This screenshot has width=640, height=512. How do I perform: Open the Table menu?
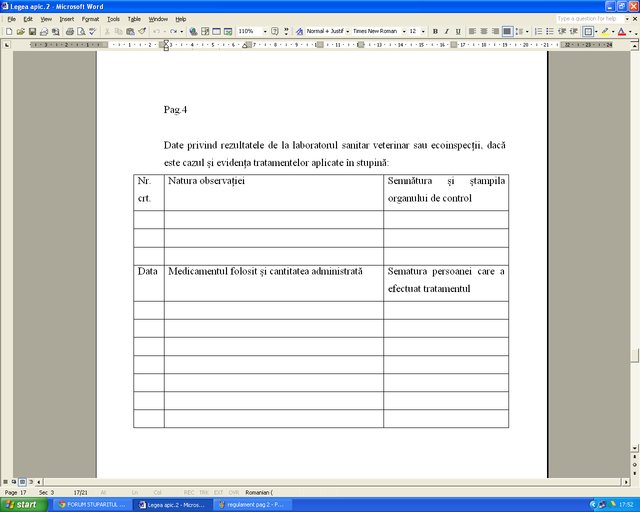point(134,19)
